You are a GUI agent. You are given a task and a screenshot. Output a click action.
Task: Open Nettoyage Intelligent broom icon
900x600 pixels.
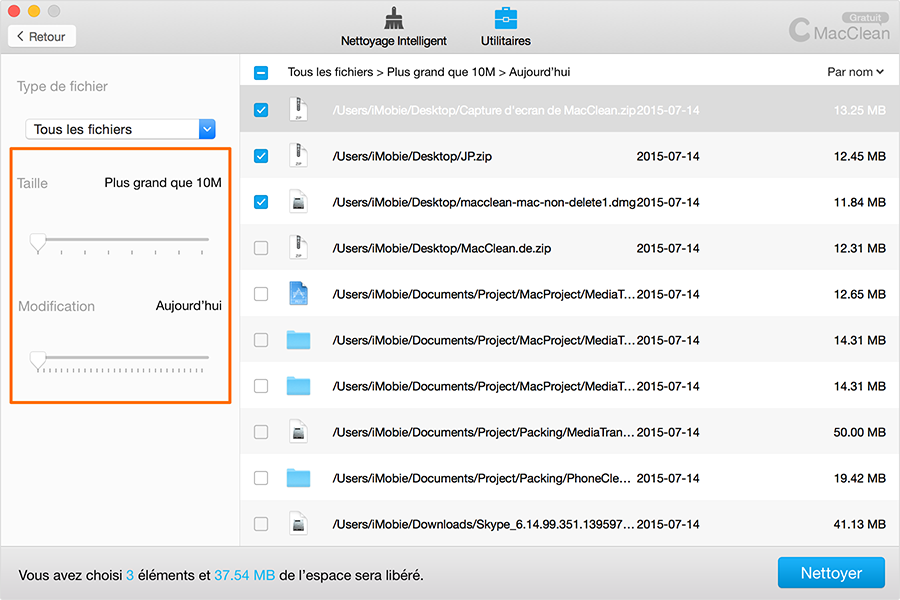coord(393,18)
